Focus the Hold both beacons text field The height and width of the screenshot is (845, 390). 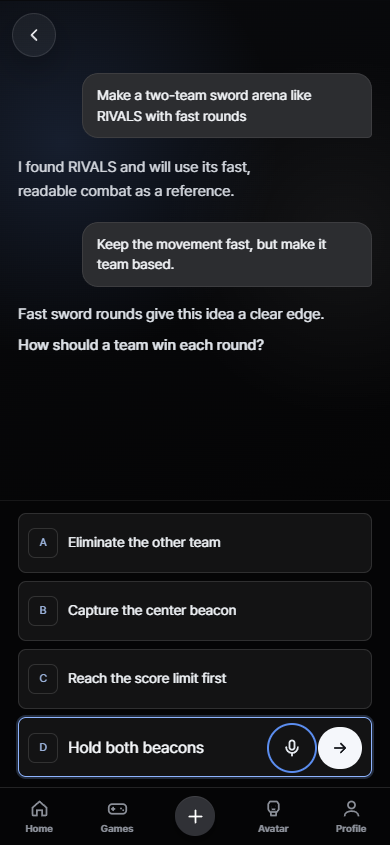coord(162,747)
